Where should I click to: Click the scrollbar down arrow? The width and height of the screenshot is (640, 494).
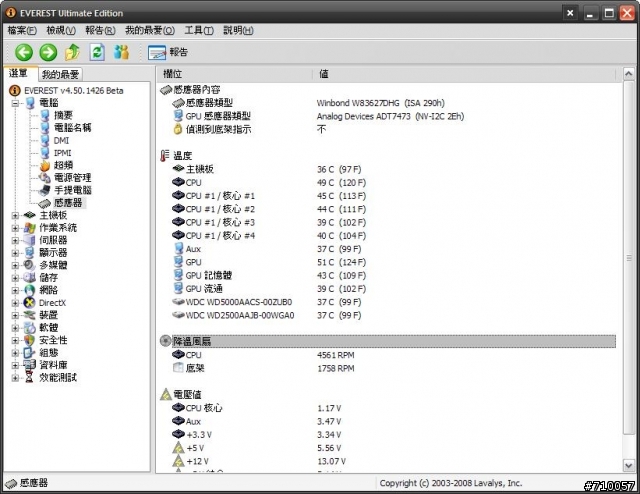click(629, 465)
